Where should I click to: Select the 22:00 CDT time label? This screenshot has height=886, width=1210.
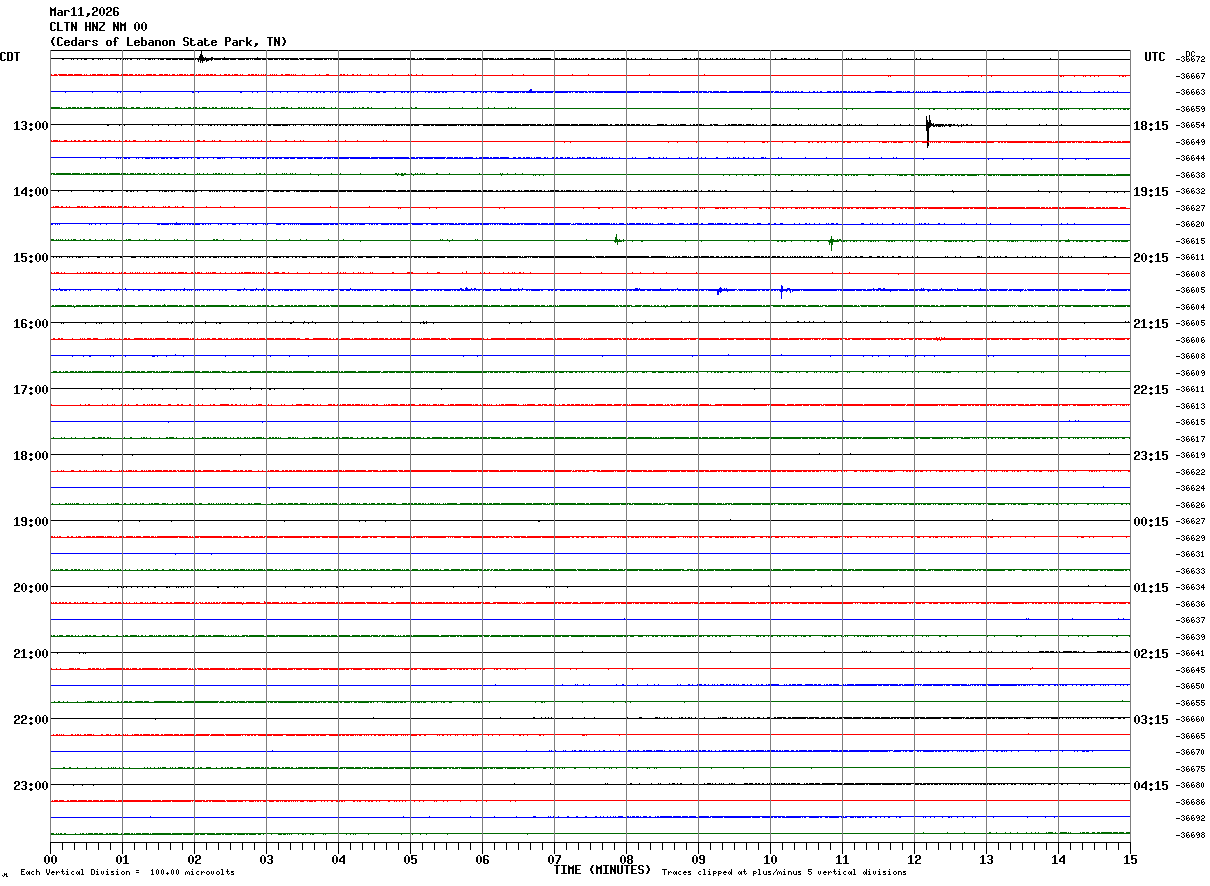tap(30, 720)
